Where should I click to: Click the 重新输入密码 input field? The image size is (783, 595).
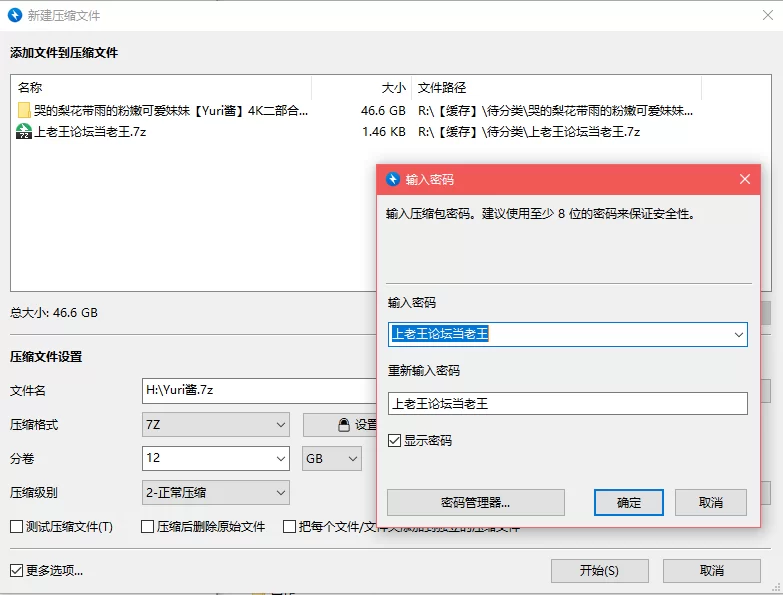click(568, 403)
